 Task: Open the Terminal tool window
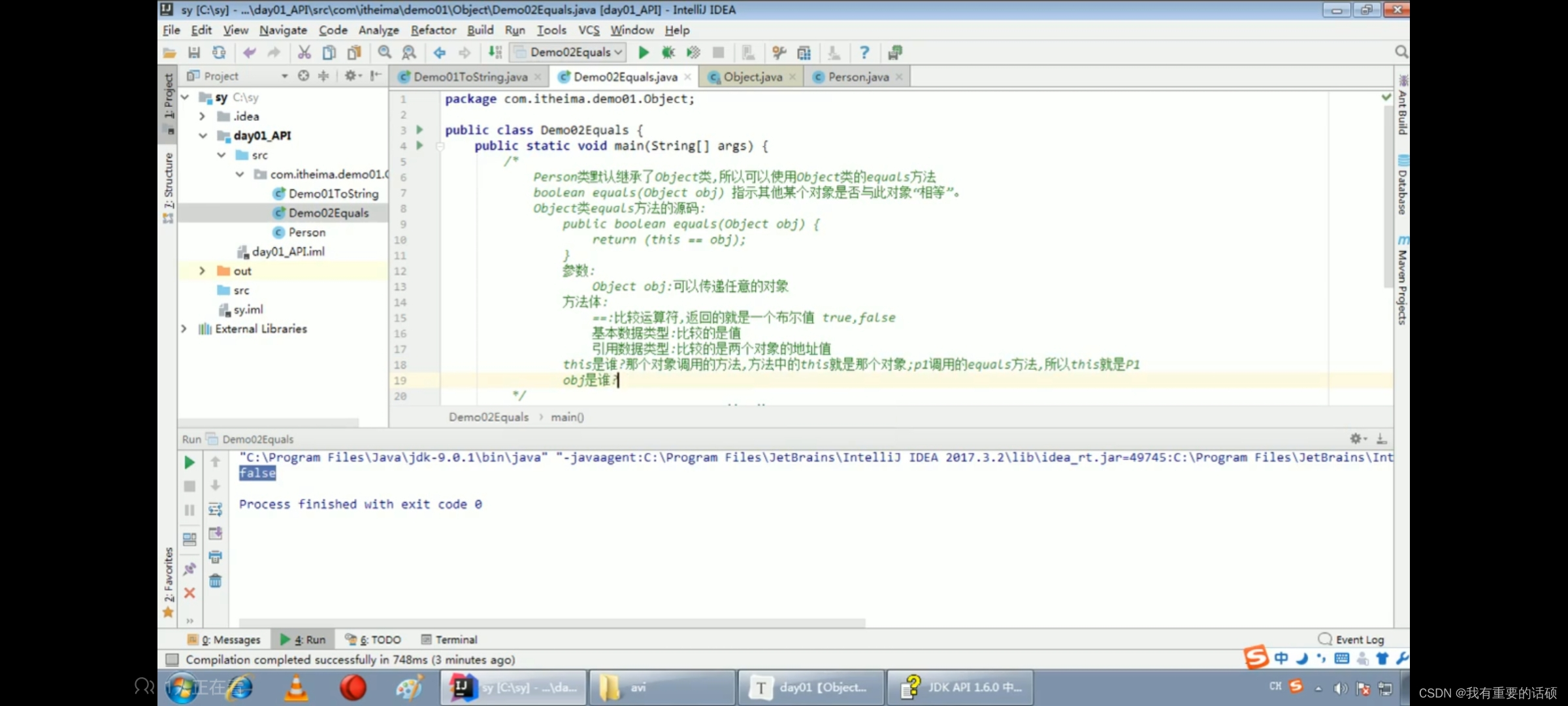pos(449,639)
